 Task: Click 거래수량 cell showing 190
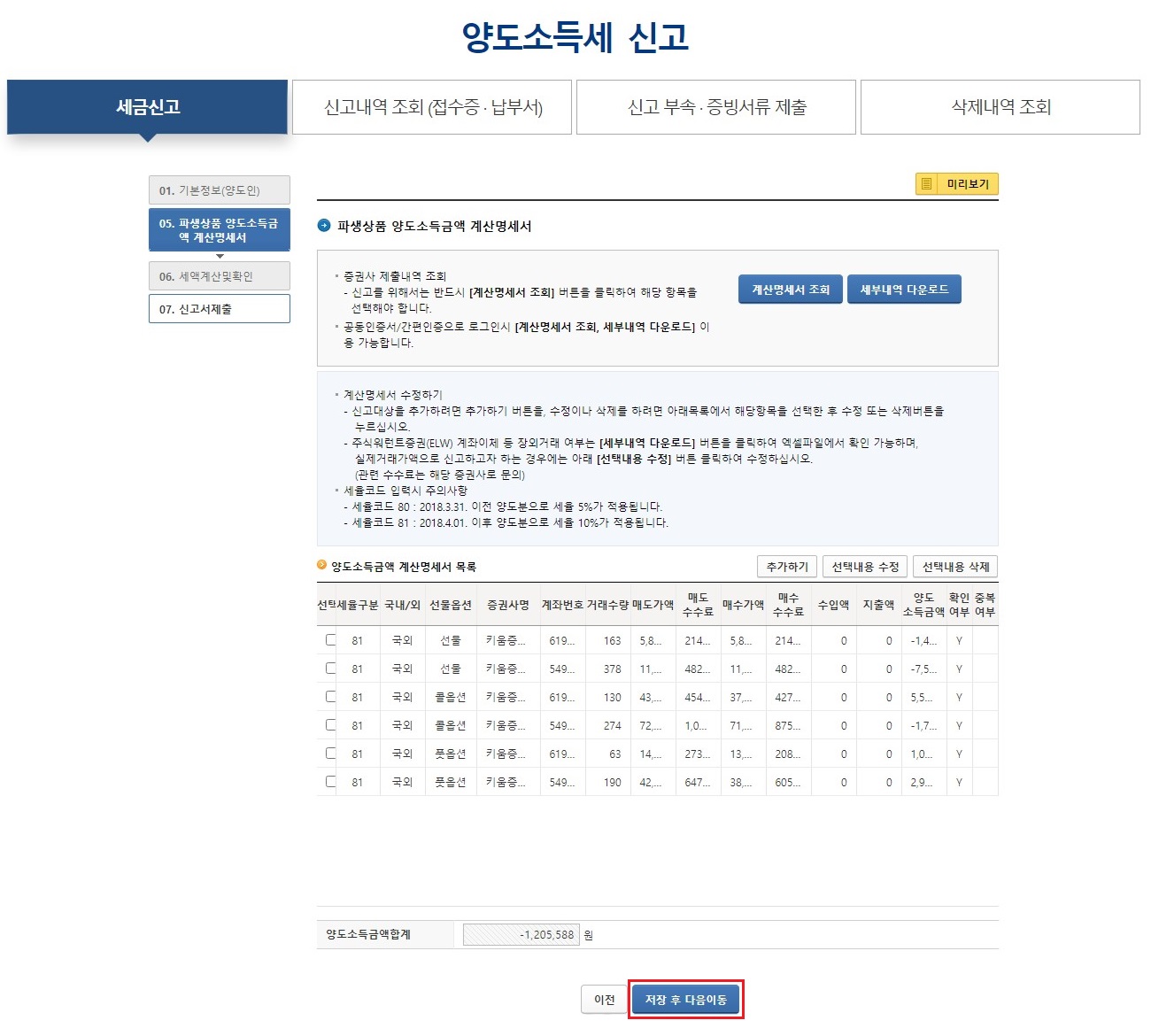[x=608, y=782]
